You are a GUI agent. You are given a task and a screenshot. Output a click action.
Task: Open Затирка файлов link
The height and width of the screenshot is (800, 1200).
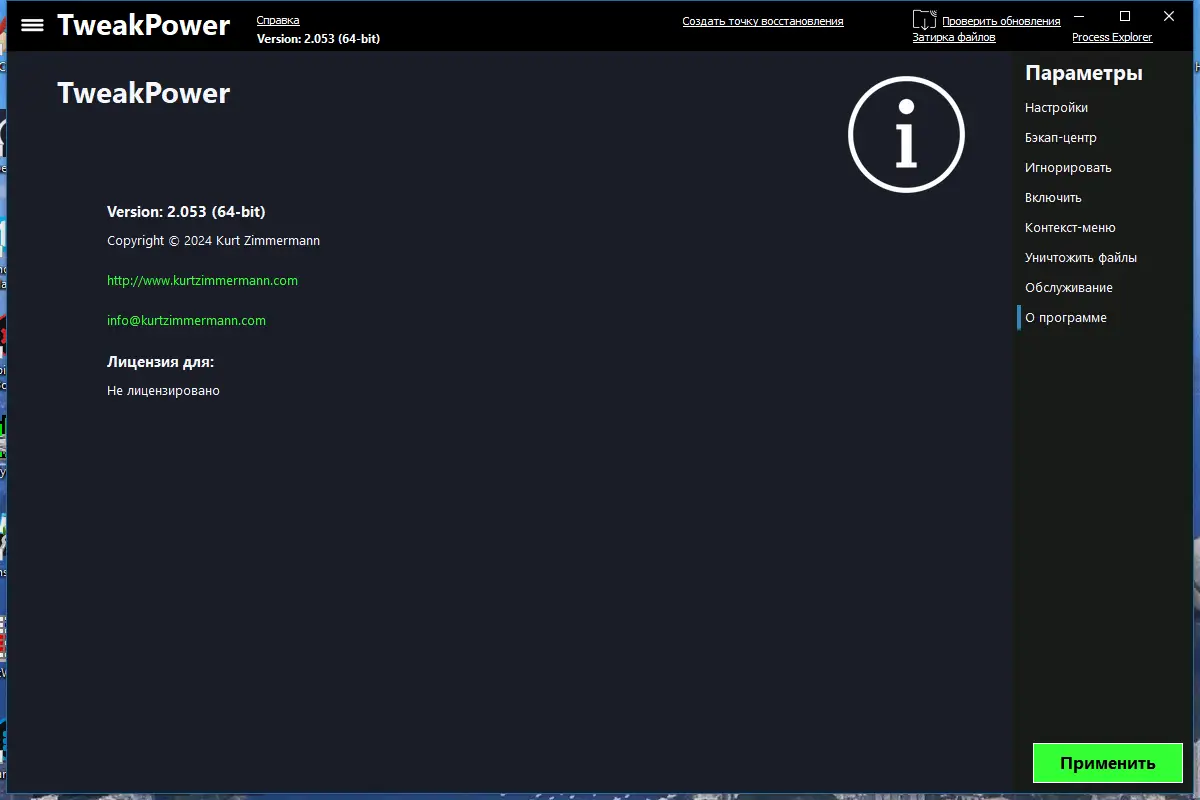pyautogui.click(x=954, y=37)
